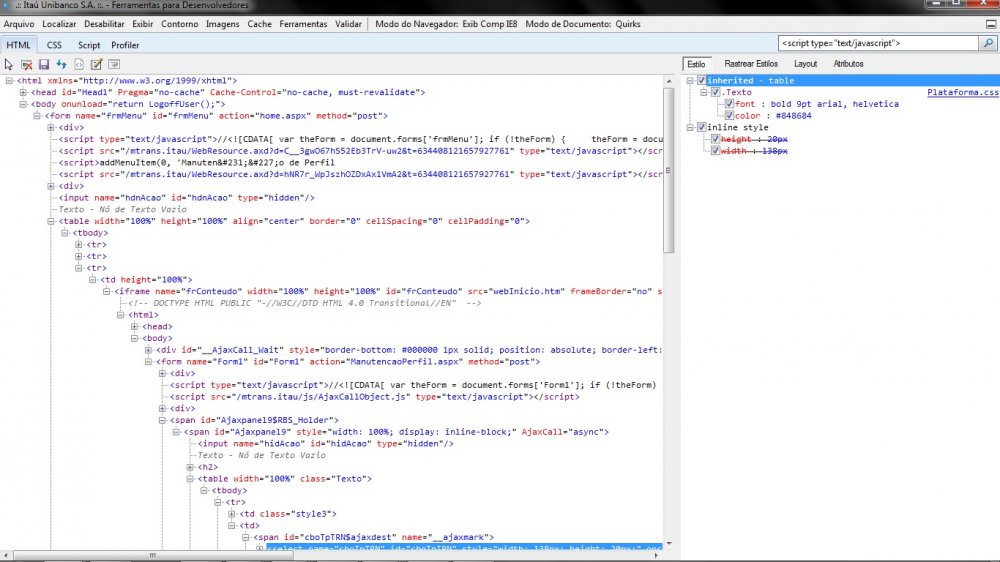
Task: Disable the font property checkbox
Action: tap(730, 104)
